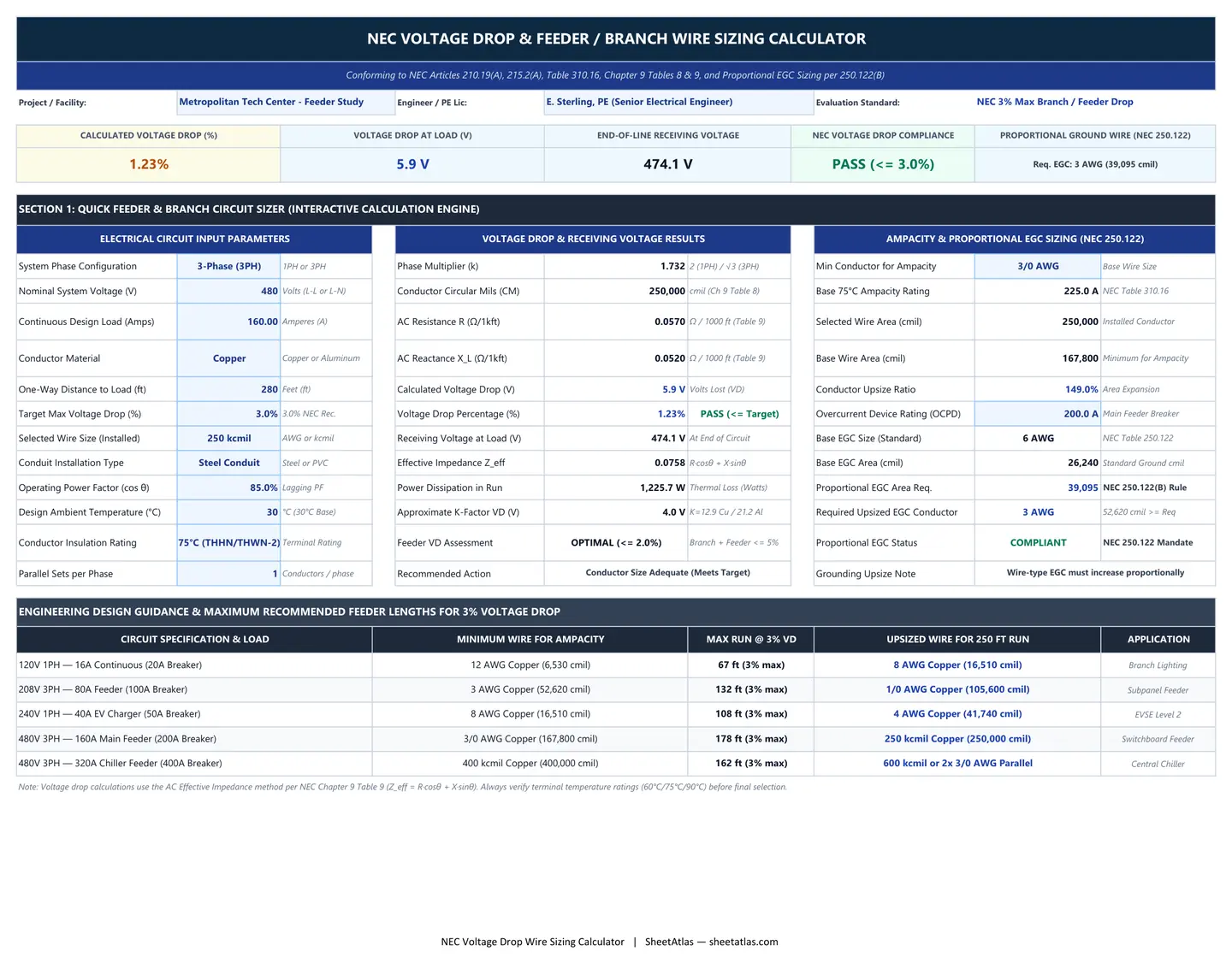
Task: Select '600 kcmil or 2x 3/0 AWG Parallel' cell
Action: 957,763
